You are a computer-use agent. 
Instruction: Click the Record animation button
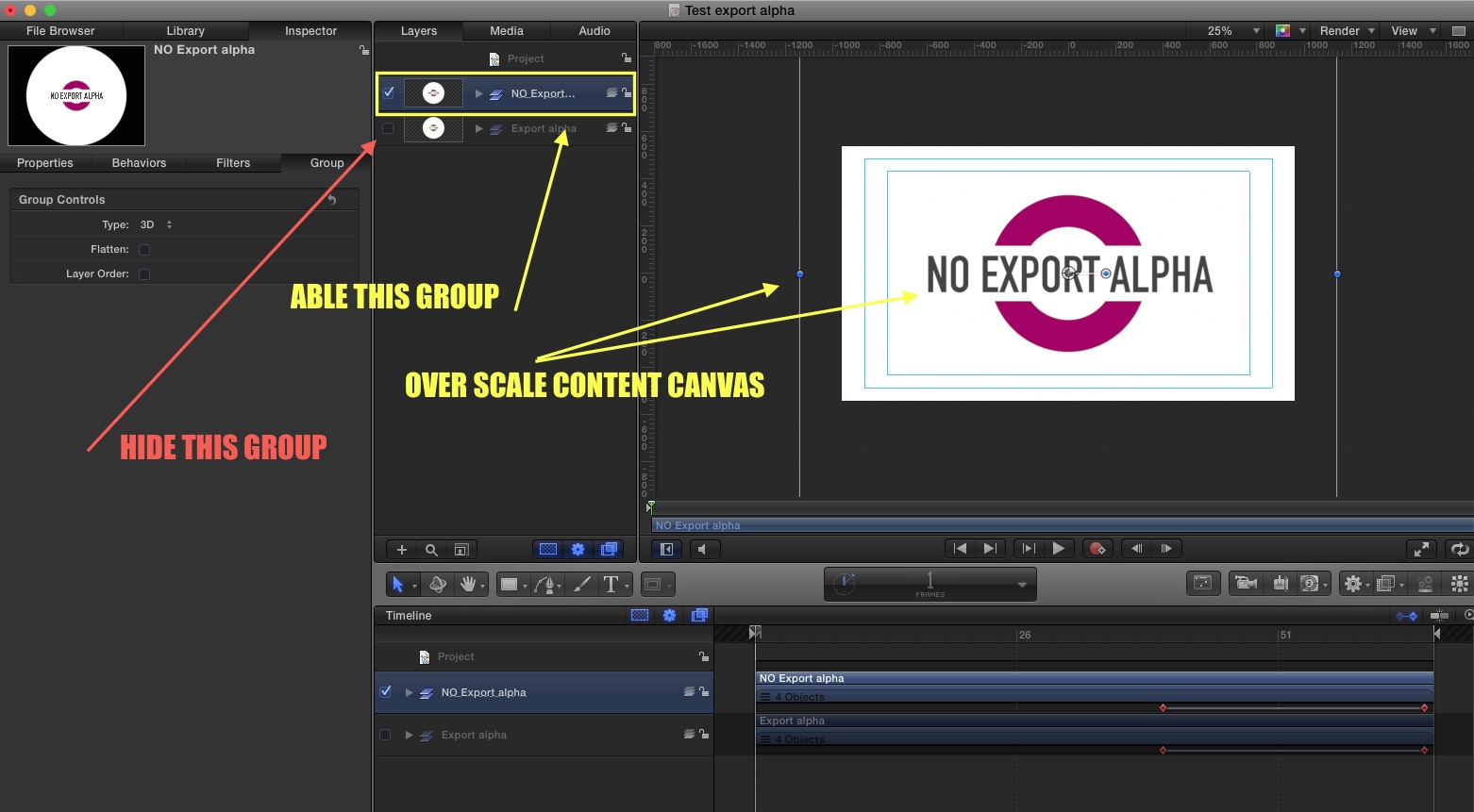pos(1097,549)
